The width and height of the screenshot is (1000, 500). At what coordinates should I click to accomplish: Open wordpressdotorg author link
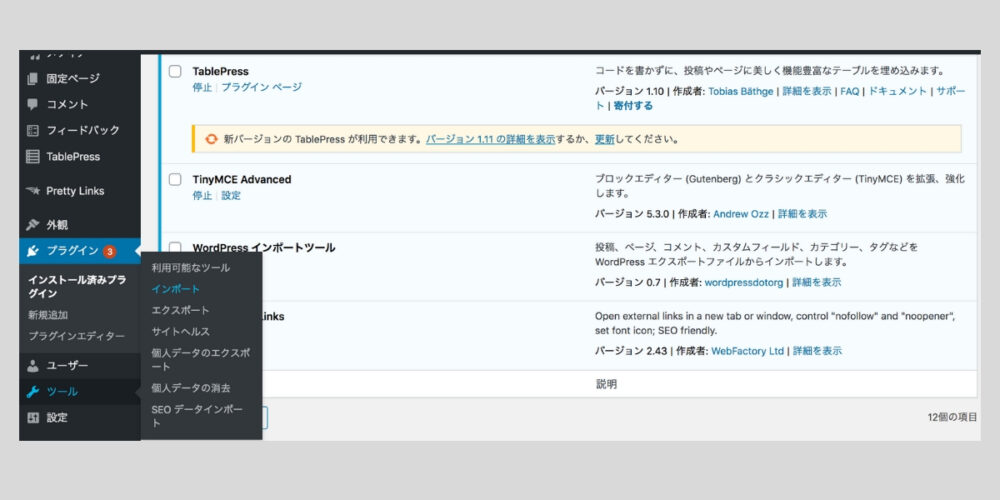pyautogui.click(x=744, y=283)
